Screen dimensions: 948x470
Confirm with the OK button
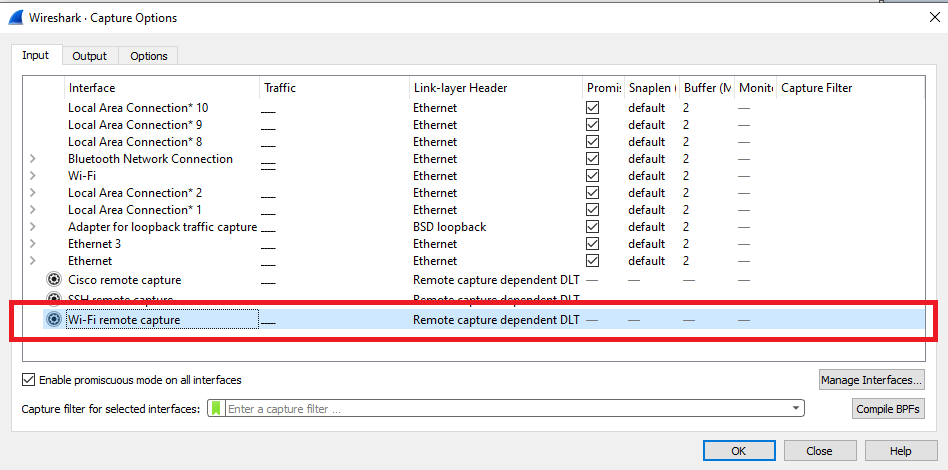pyautogui.click(x=739, y=451)
